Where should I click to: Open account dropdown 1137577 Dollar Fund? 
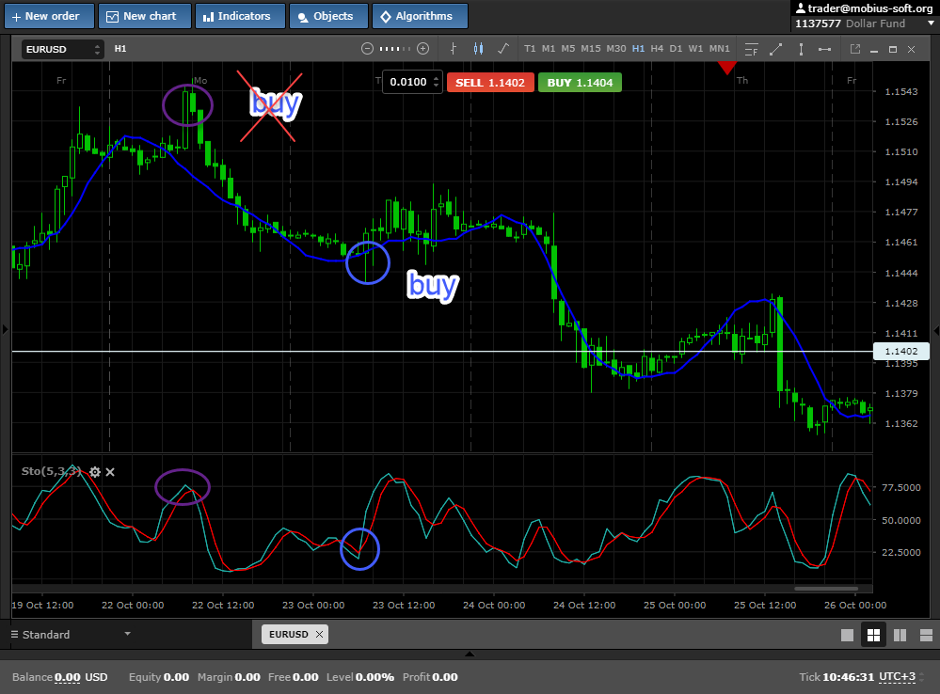pos(864,23)
